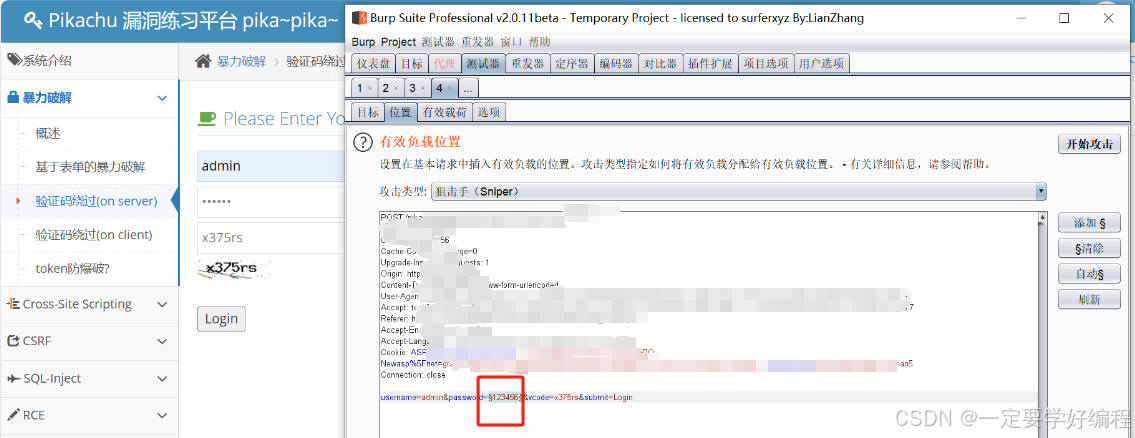Click the captcha input field showing x375rs

click(271, 238)
